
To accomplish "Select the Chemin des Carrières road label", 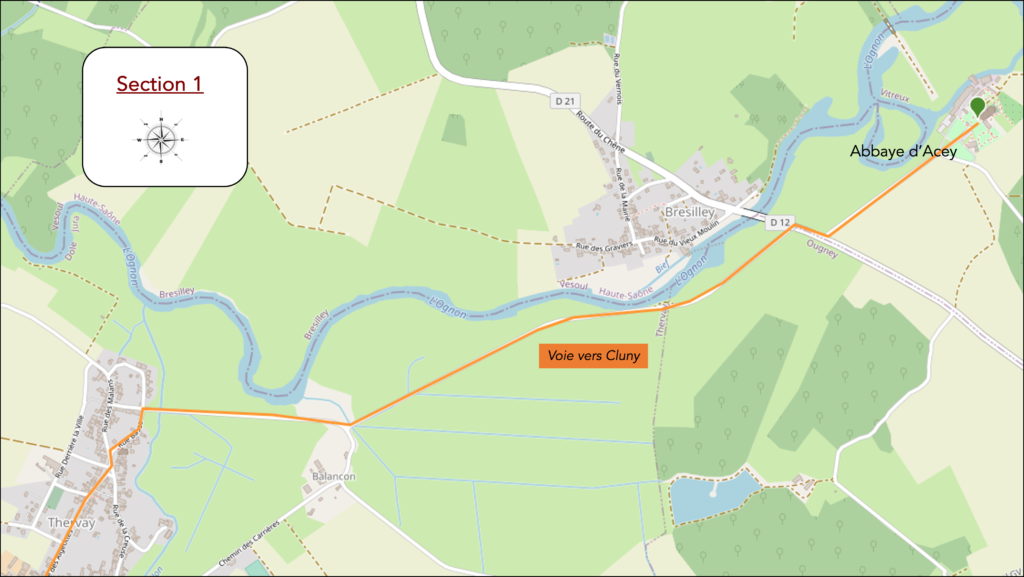I will (x=249, y=543).
